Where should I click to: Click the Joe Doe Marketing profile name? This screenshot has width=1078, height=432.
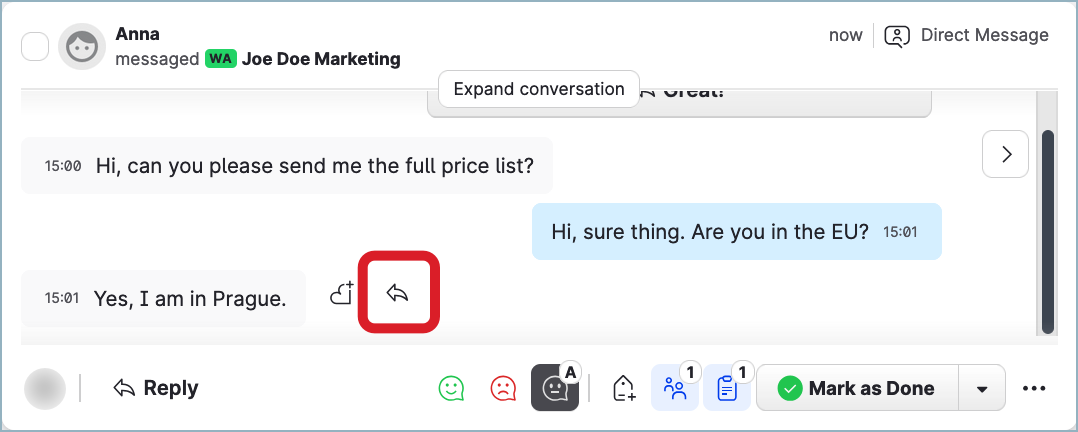tap(321, 59)
